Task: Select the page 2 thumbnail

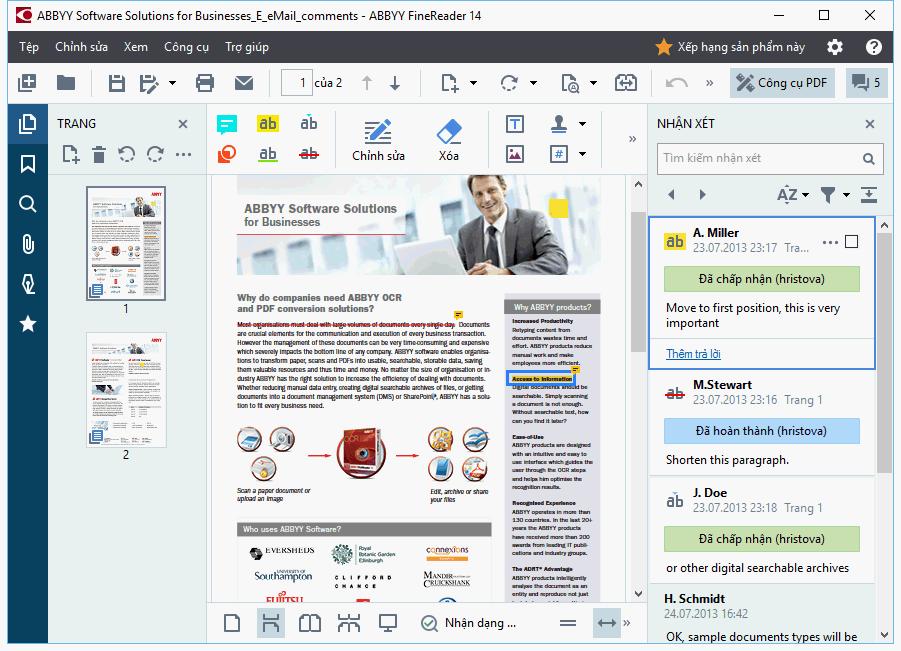Action: click(x=126, y=390)
